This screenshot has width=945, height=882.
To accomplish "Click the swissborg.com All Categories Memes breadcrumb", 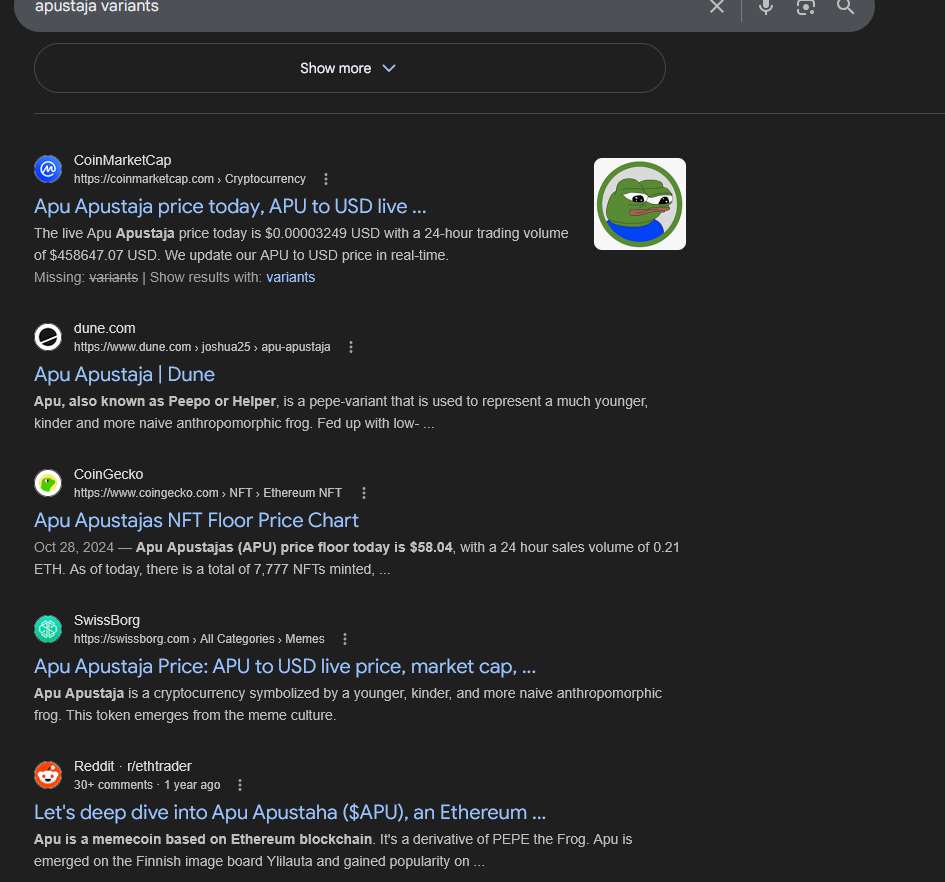I will pos(199,639).
